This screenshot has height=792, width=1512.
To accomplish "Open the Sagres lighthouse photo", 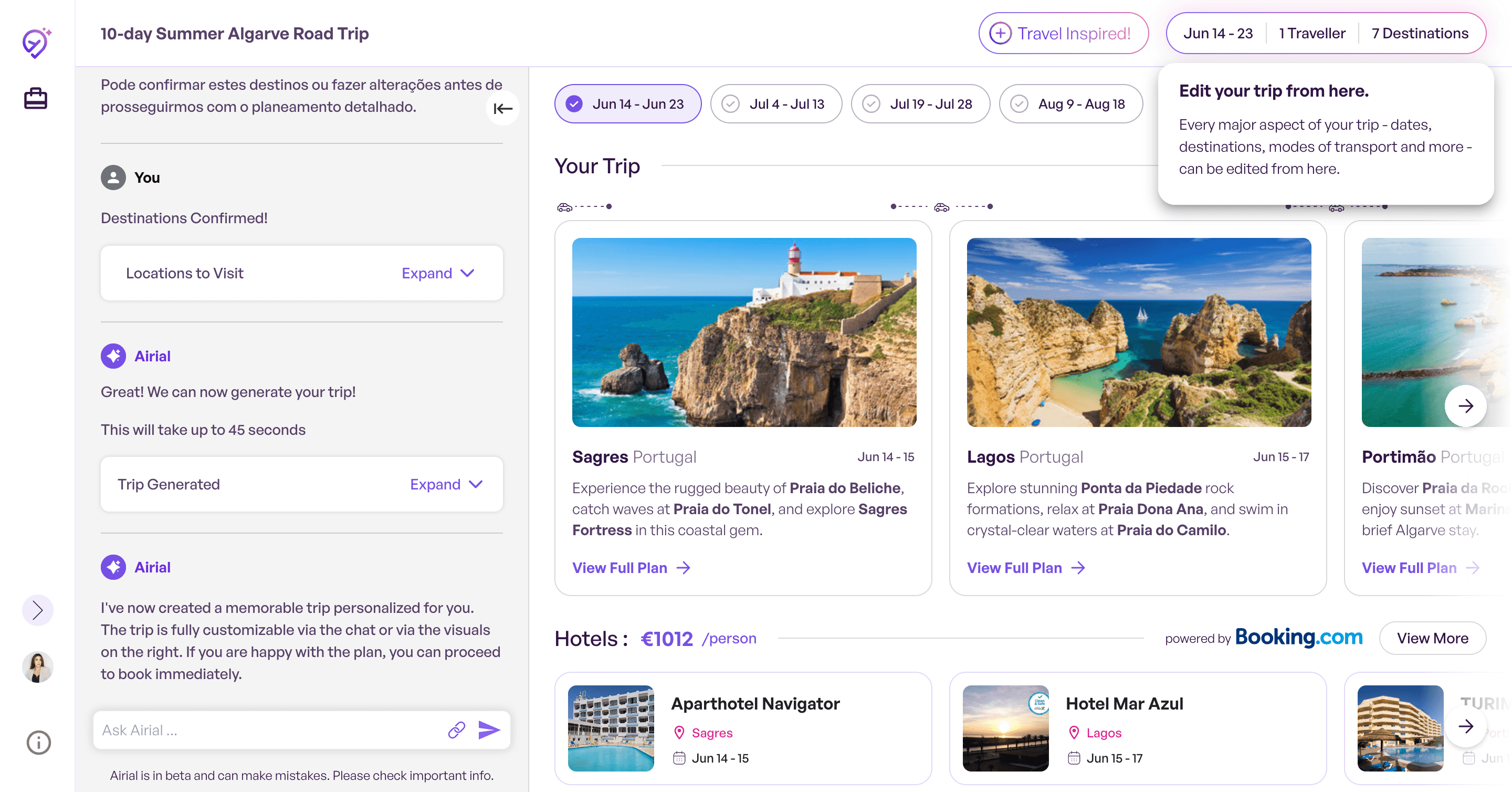I will pyautogui.click(x=744, y=332).
